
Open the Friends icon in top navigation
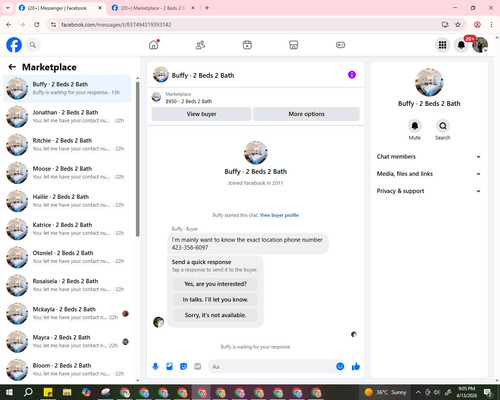click(x=200, y=45)
